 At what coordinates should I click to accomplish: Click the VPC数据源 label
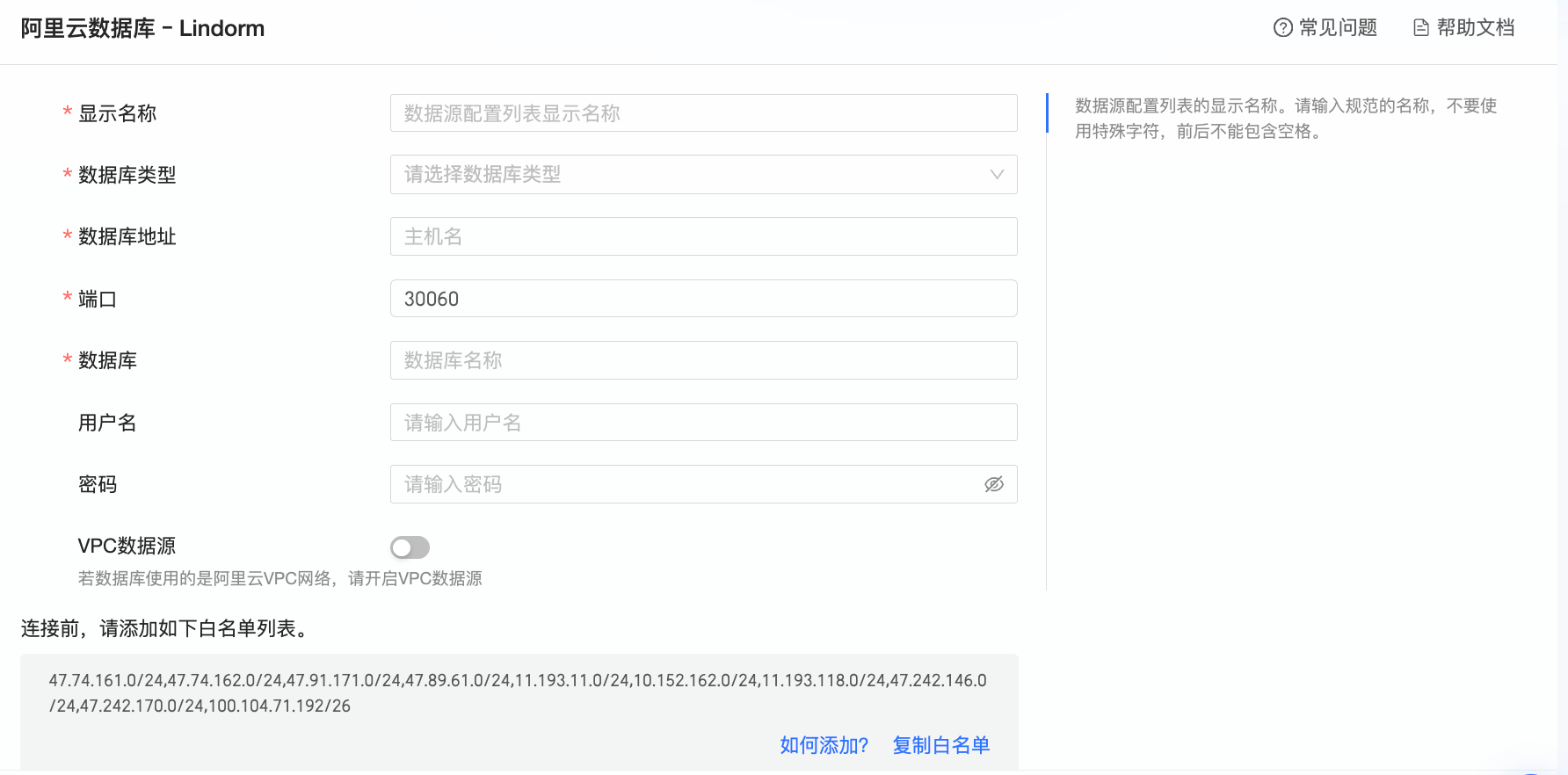(127, 546)
